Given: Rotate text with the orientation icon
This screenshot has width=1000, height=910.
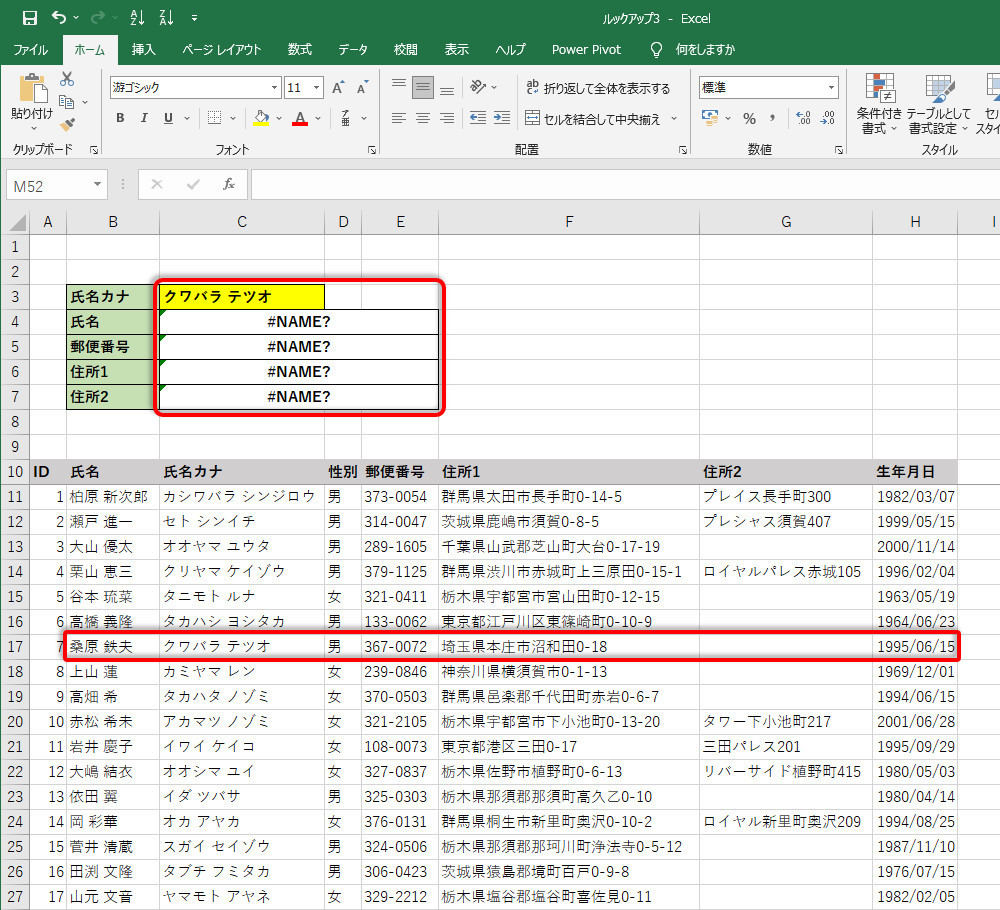Looking at the screenshot, I should pos(477,87).
